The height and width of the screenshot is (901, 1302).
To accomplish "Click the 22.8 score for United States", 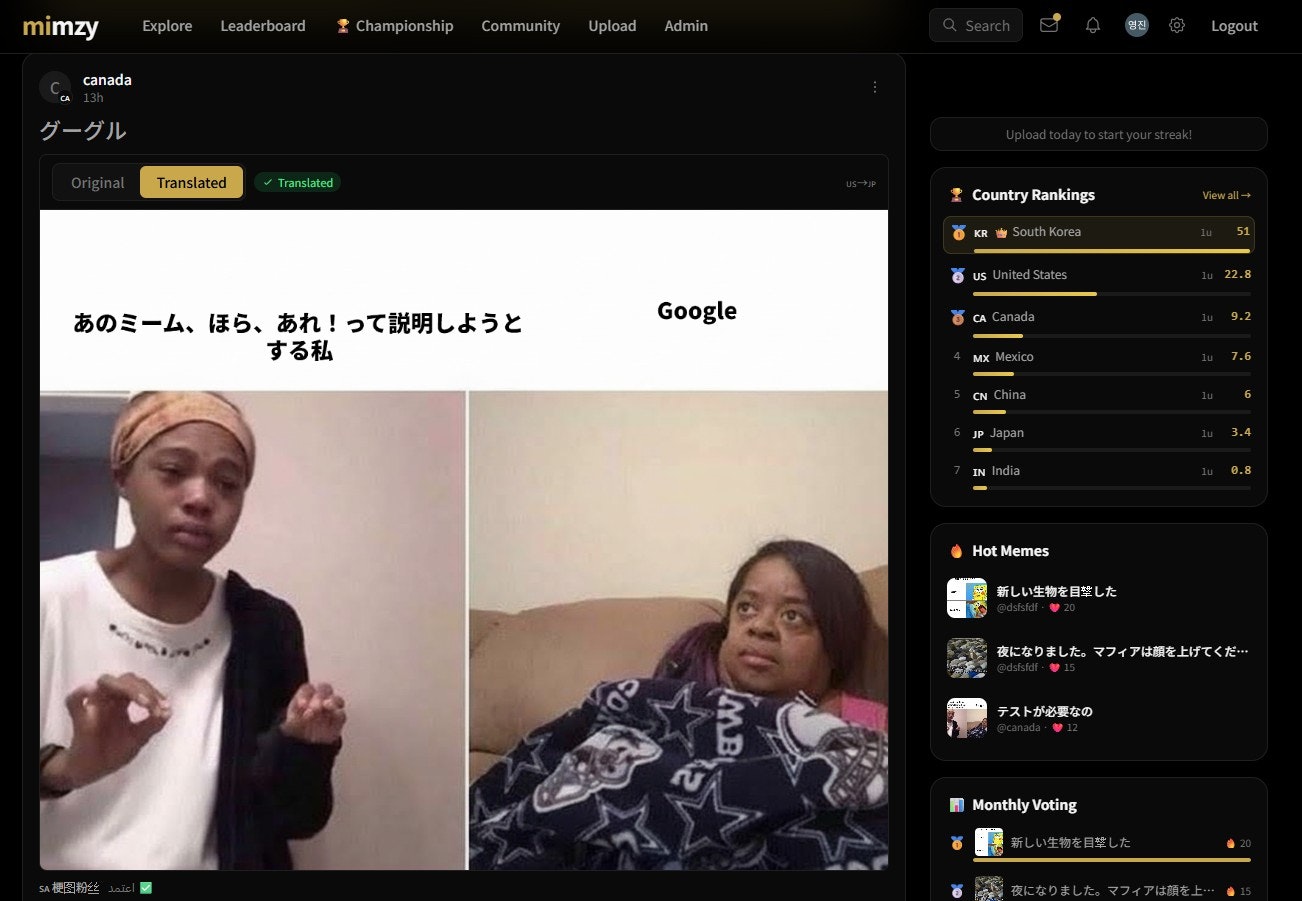I will 1238,275.
